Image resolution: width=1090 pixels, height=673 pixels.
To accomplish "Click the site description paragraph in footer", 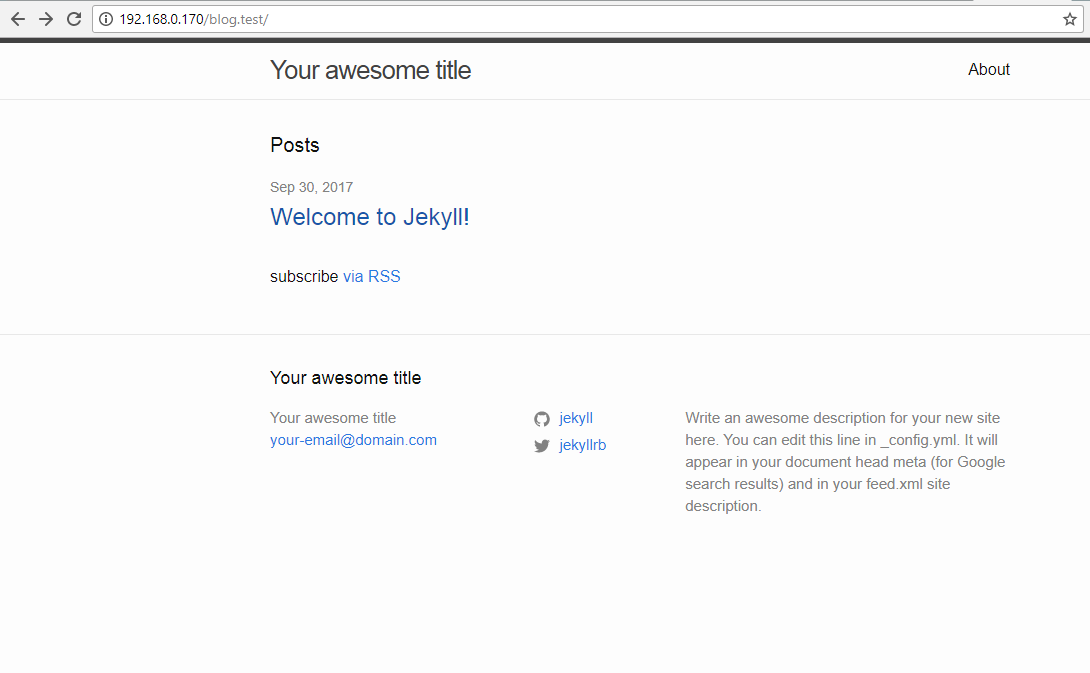I will tap(844, 462).
